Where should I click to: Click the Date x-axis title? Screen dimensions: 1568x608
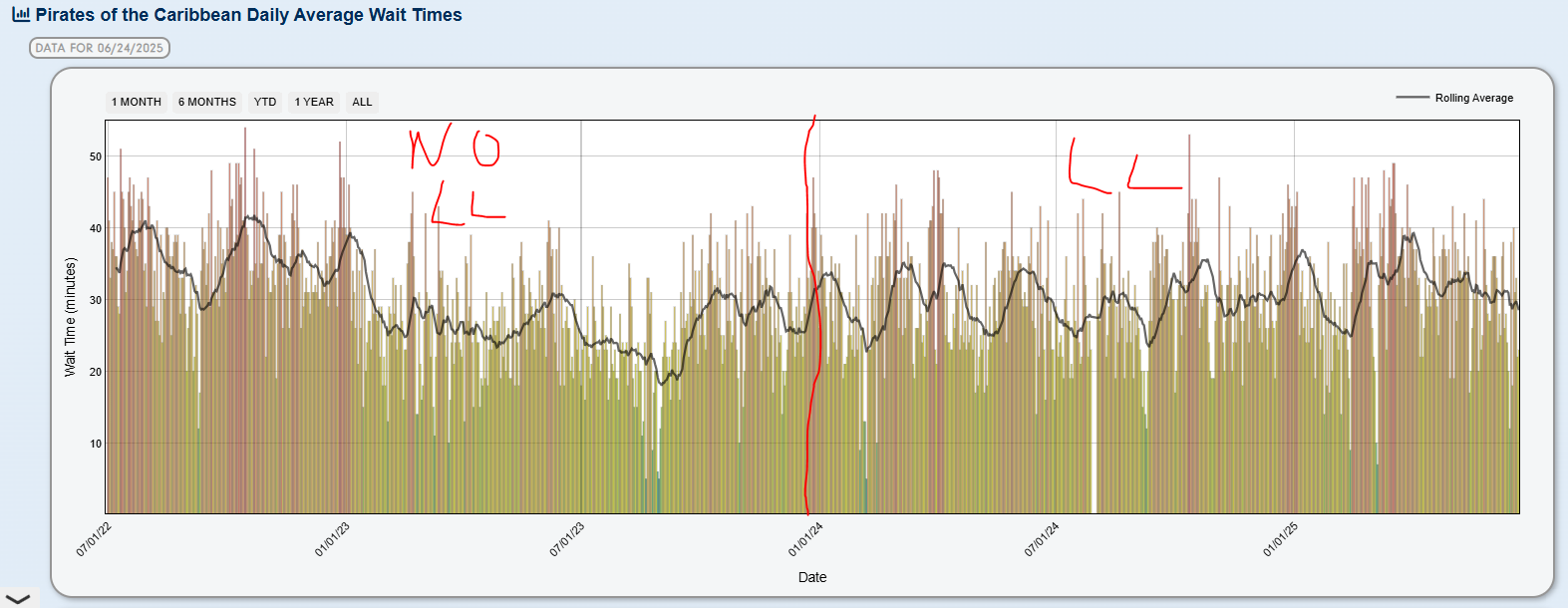click(x=812, y=577)
